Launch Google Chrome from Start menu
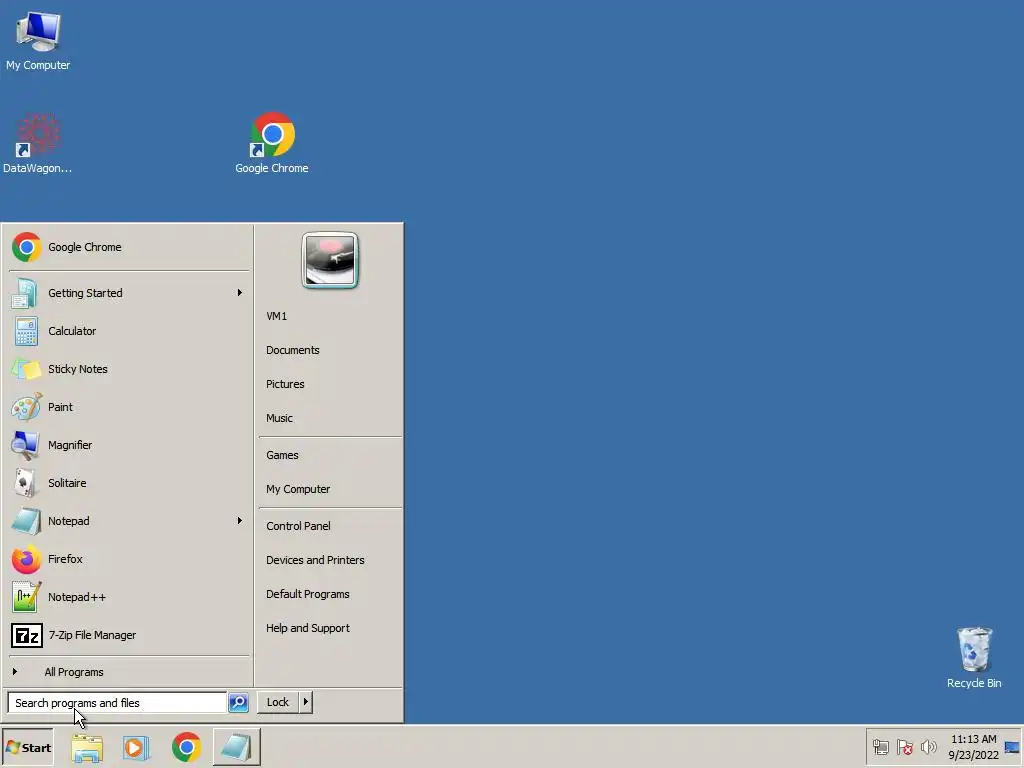Screen dimensions: 1024x768 pyautogui.click(x=129, y=247)
